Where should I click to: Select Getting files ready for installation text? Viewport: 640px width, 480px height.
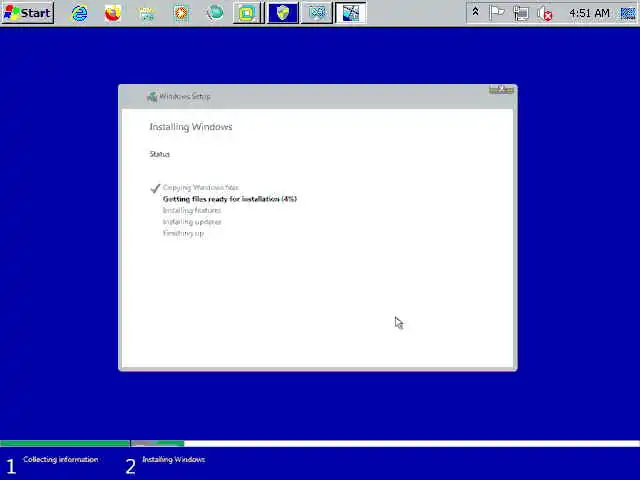point(230,199)
